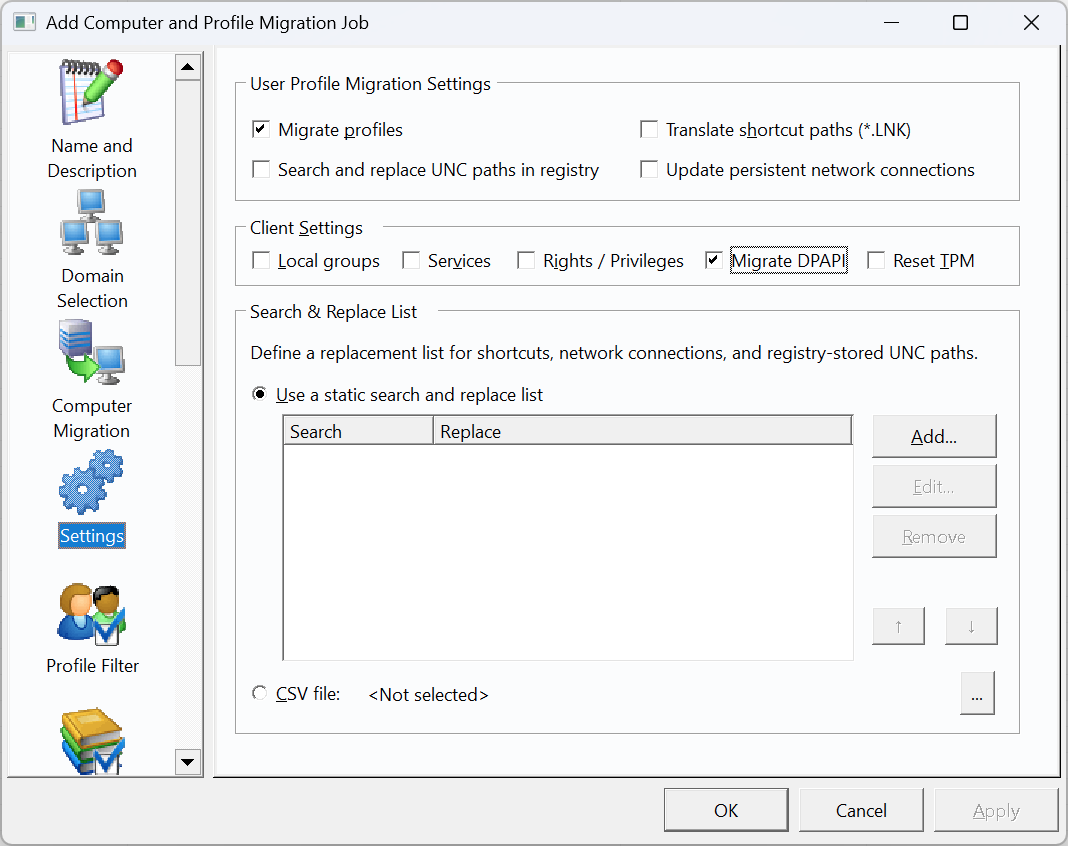The height and width of the screenshot is (846, 1068).
Task: Select Use a static search and replace list
Action: pyautogui.click(x=260, y=394)
